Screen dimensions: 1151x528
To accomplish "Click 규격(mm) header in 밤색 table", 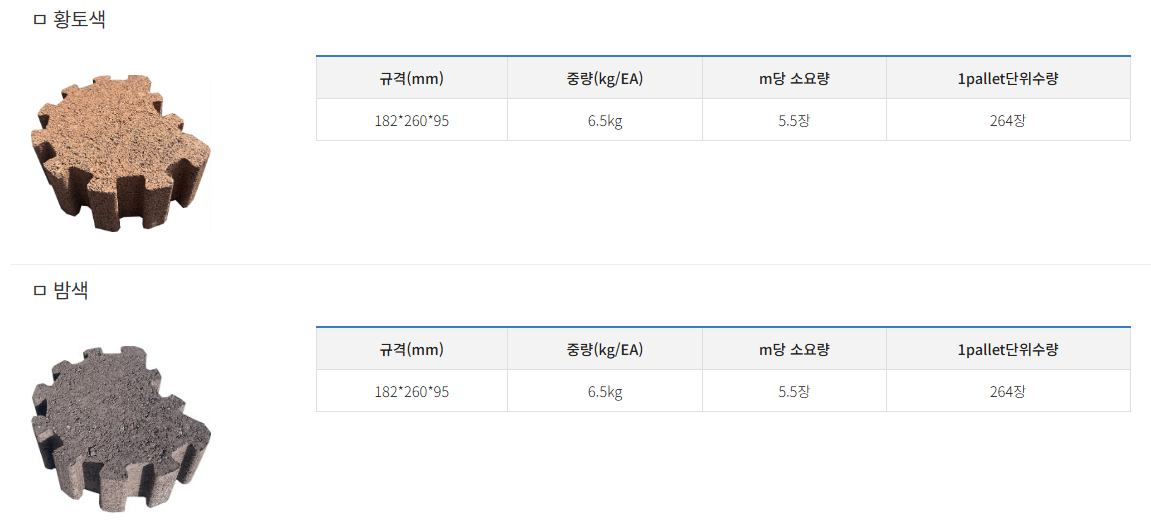I will pos(412,350).
